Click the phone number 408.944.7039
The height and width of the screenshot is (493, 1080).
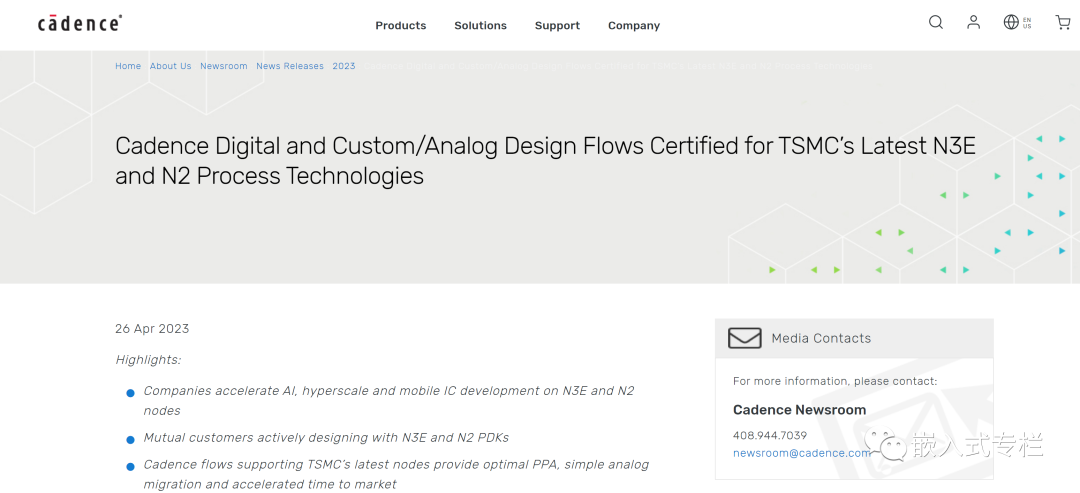pyautogui.click(x=769, y=436)
